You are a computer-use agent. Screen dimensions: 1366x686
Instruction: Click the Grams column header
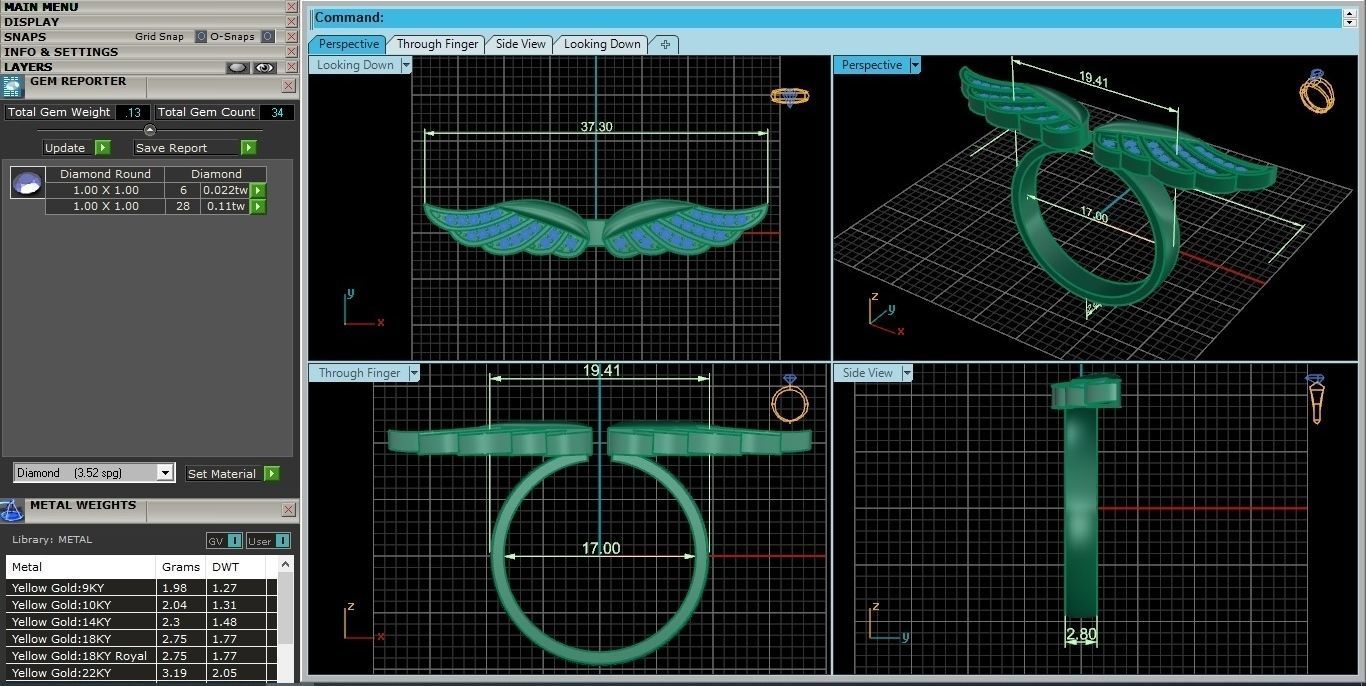[x=181, y=567]
